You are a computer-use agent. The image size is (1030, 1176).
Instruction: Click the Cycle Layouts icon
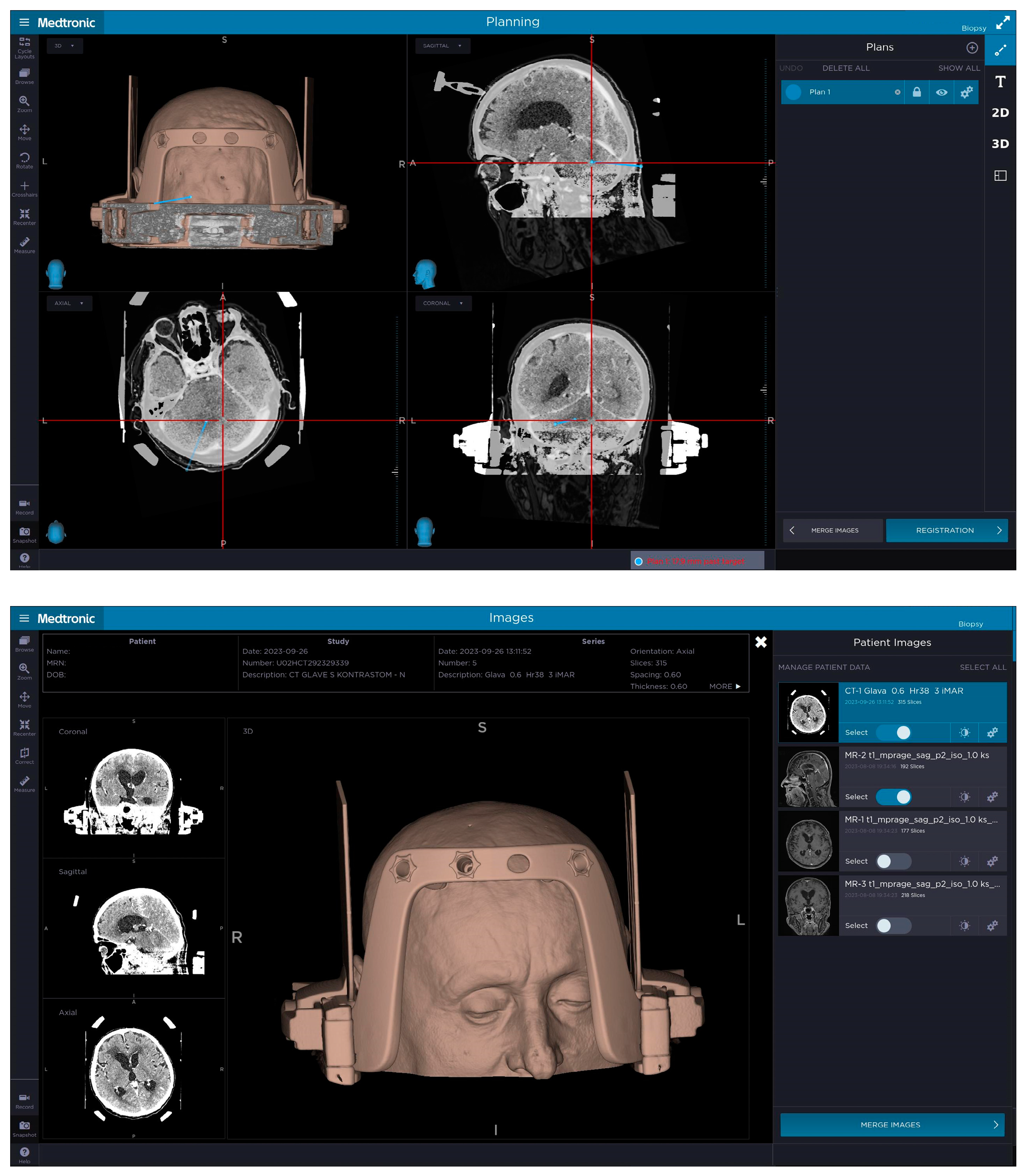tap(24, 42)
